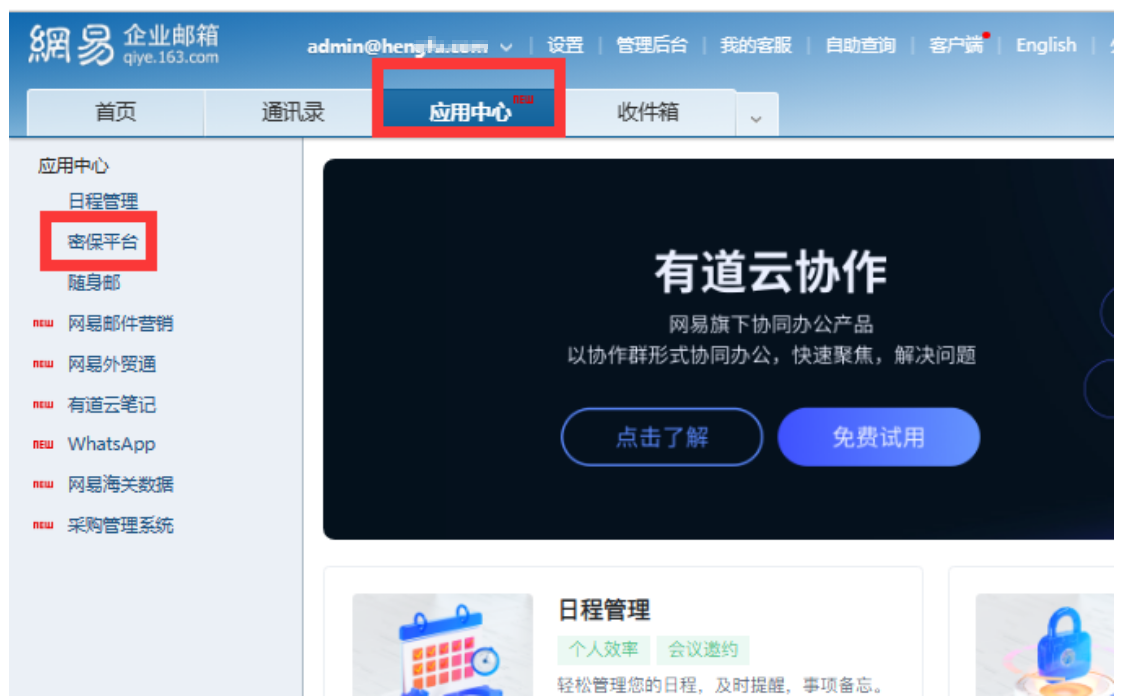Click the NetEase enterprise mailbox logo
The height and width of the screenshot is (698, 1123).
[124, 44]
